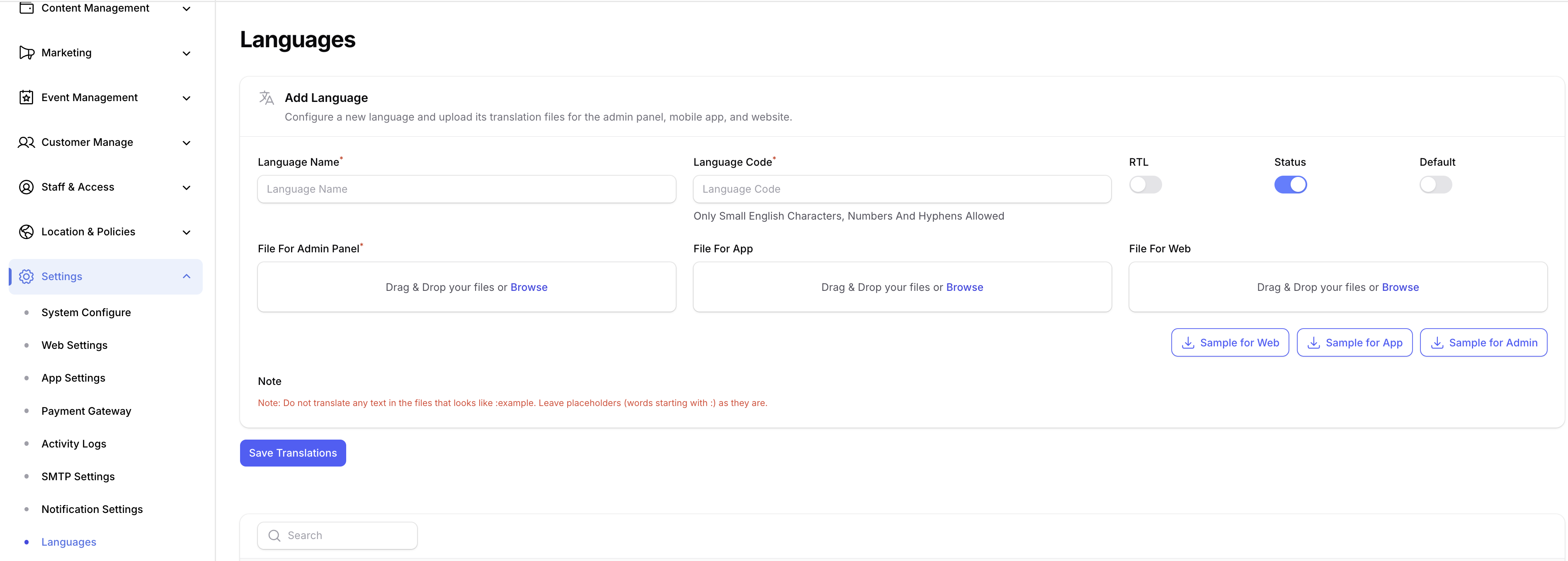Focus the Language Name input field

[x=466, y=189]
